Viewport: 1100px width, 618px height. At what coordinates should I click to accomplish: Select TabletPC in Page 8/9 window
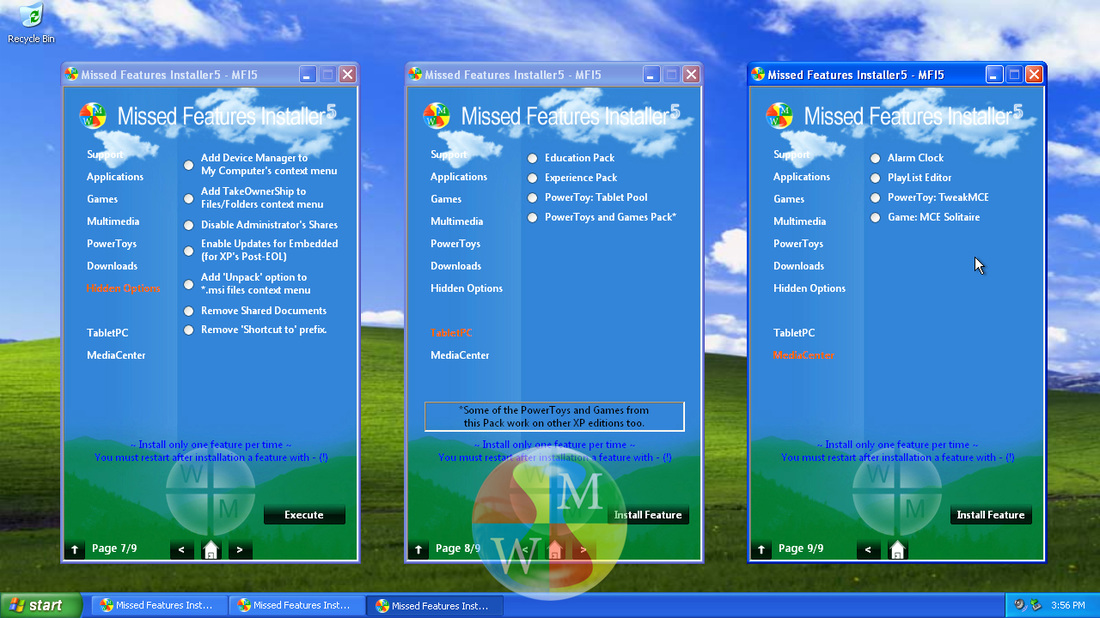tap(451, 333)
